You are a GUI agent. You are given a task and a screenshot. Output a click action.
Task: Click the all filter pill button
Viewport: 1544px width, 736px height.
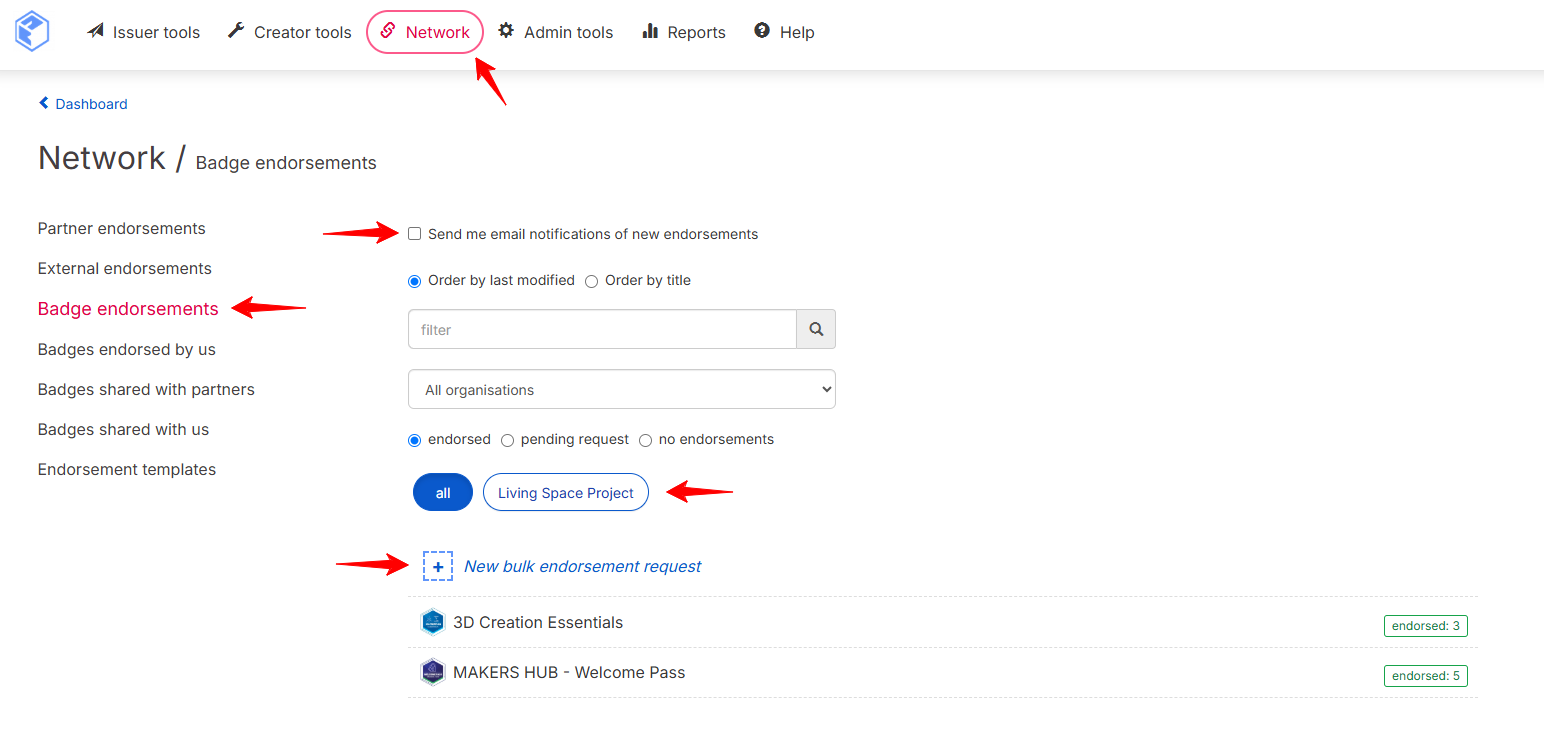coord(443,492)
